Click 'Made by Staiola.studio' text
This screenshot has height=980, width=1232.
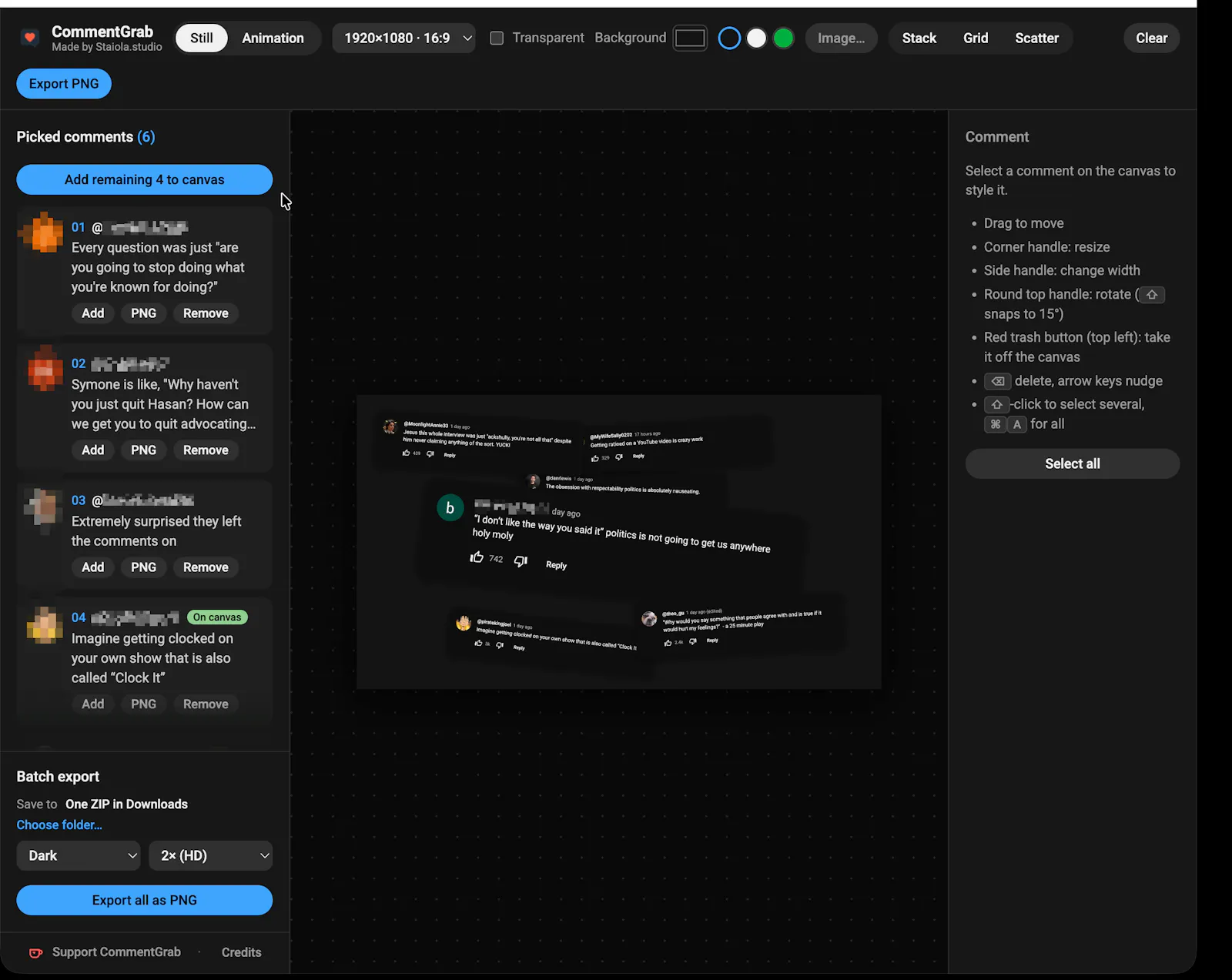pos(107,47)
